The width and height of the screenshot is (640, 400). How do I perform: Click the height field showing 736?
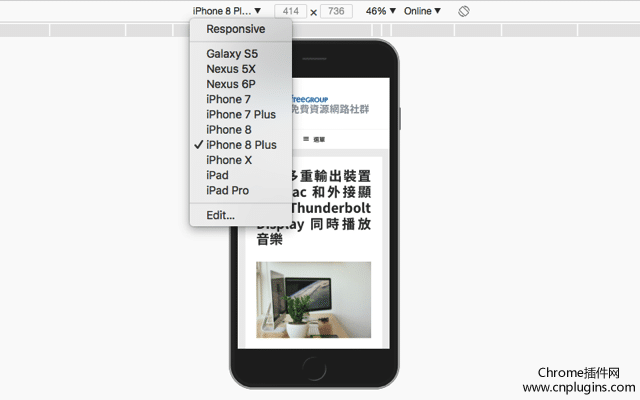pyautogui.click(x=336, y=11)
